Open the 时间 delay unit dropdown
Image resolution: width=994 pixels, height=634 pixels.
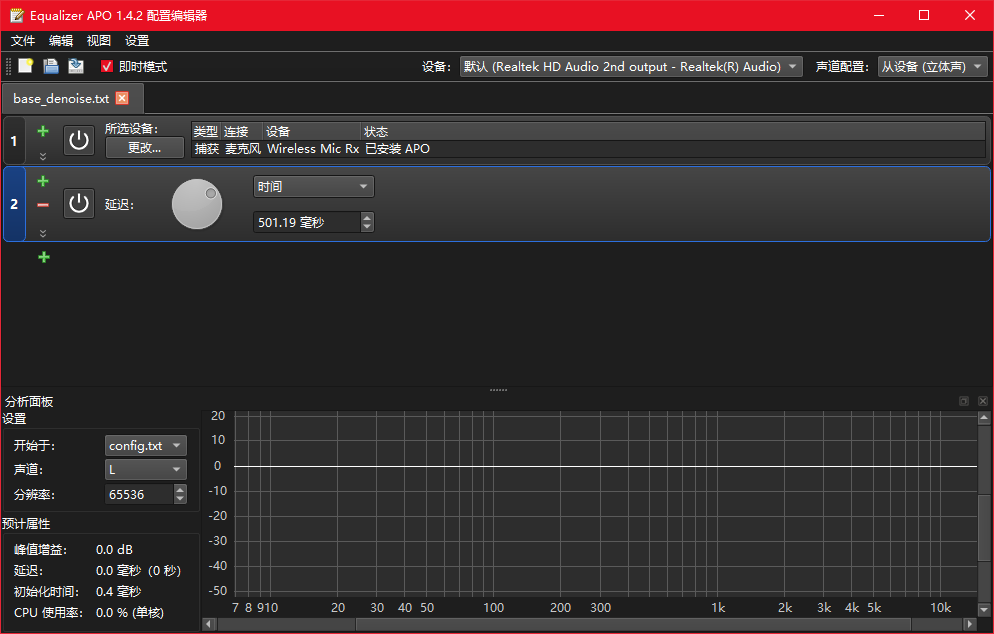coord(314,186)
